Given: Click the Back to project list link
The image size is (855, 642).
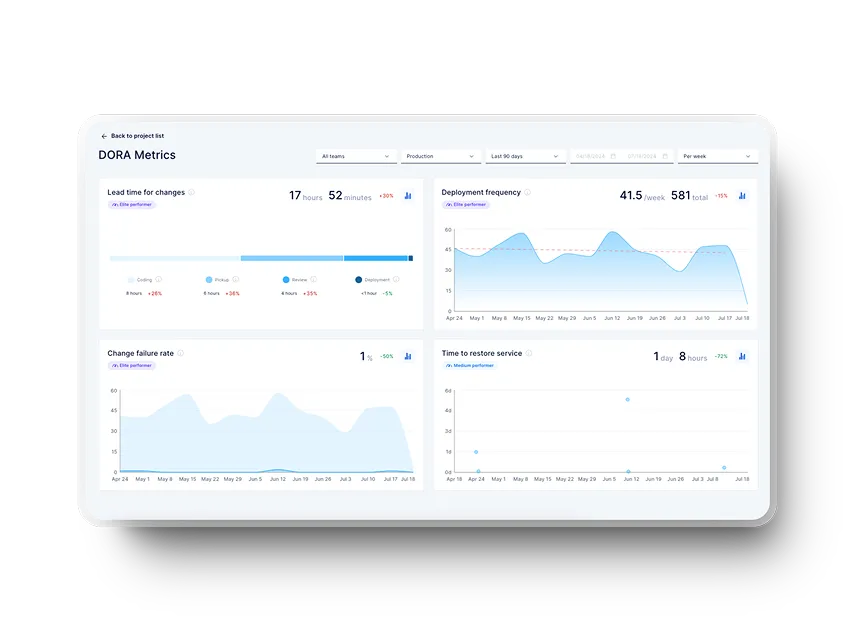Looking at the screenshot, I should (x=137, y=136).
